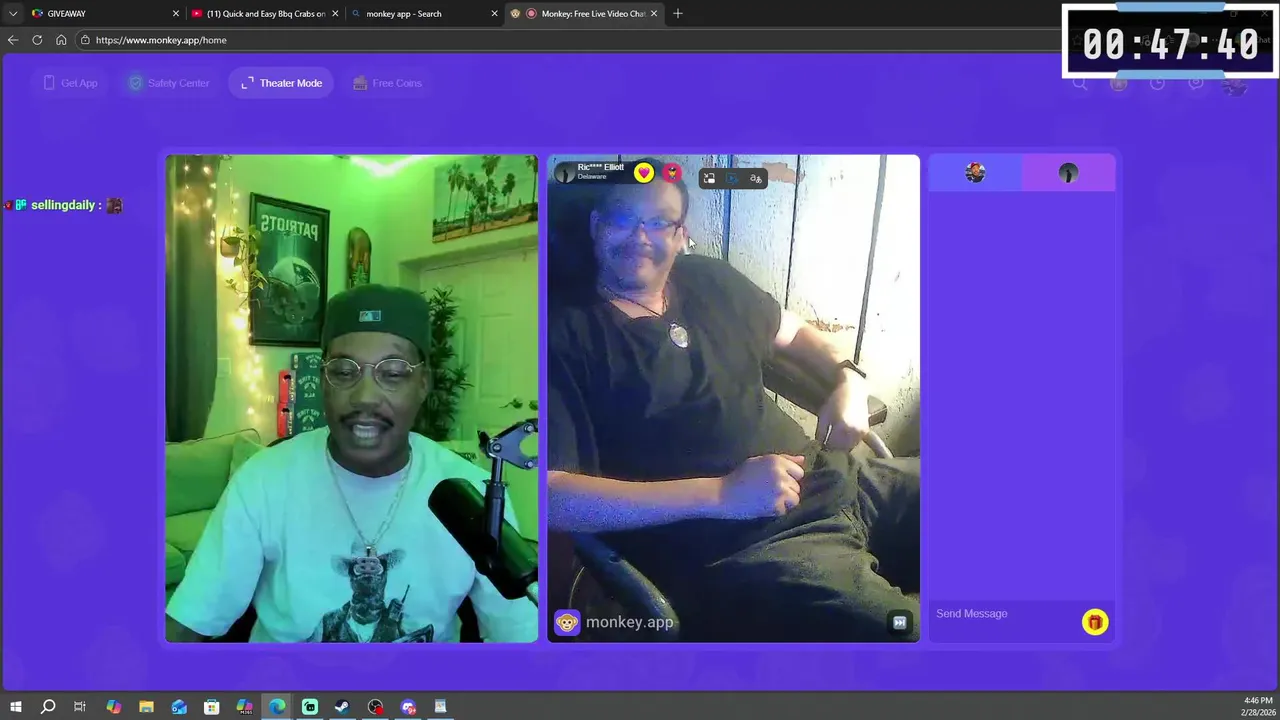Screen dimensions: 1280x720
Task: Close the GIVEAWAY tab
Action: tap(176, 14)
